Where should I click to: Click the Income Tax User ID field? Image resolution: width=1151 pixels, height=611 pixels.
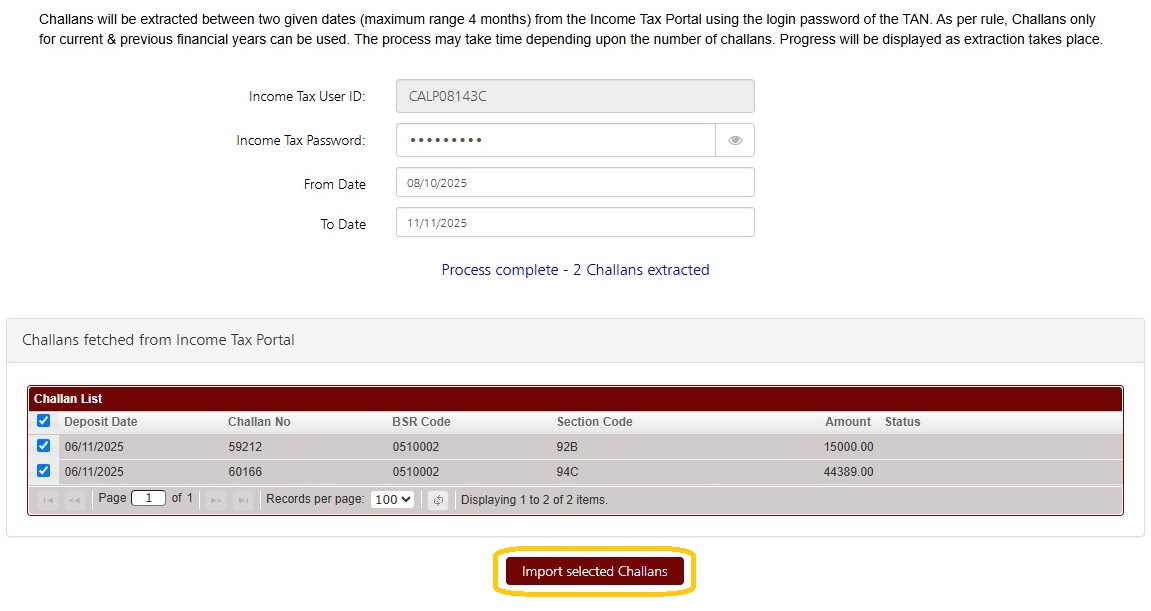click(575, 97)
